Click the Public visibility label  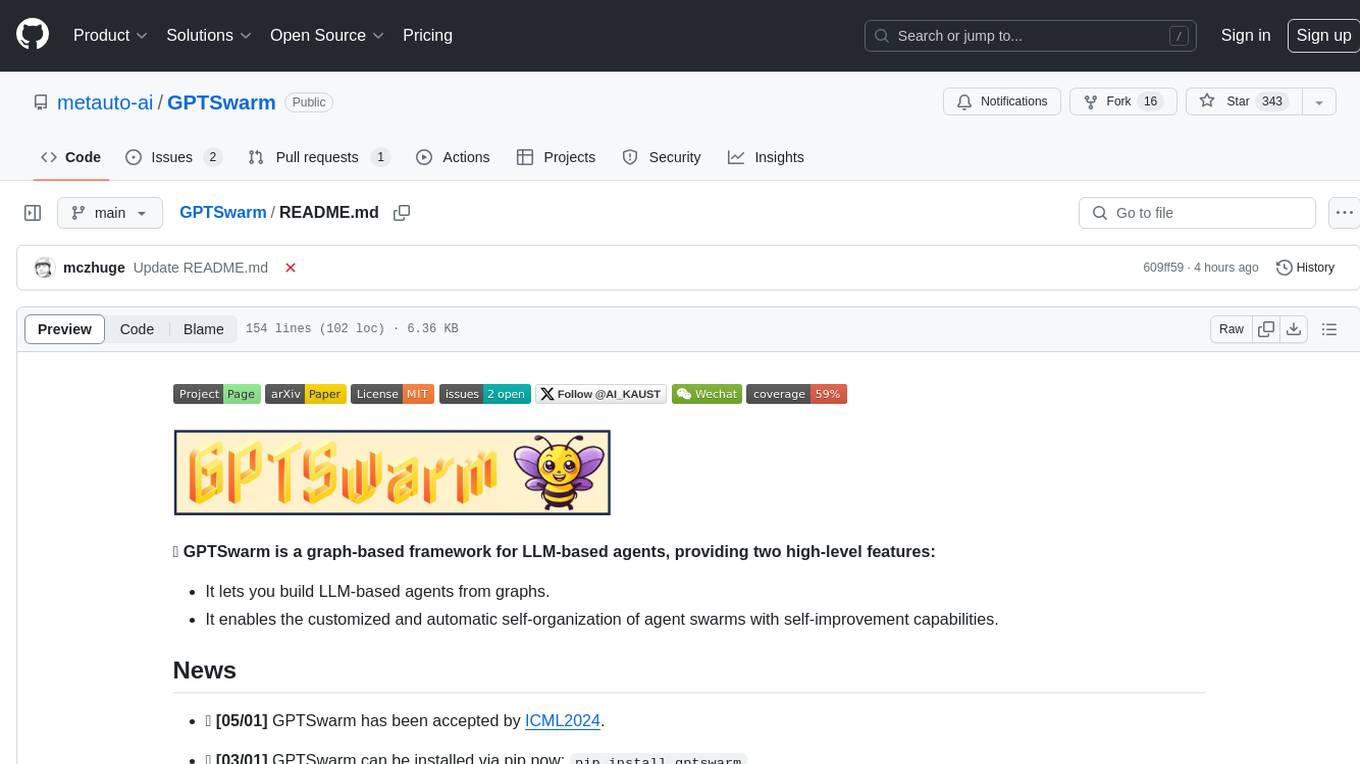[309, 102]
